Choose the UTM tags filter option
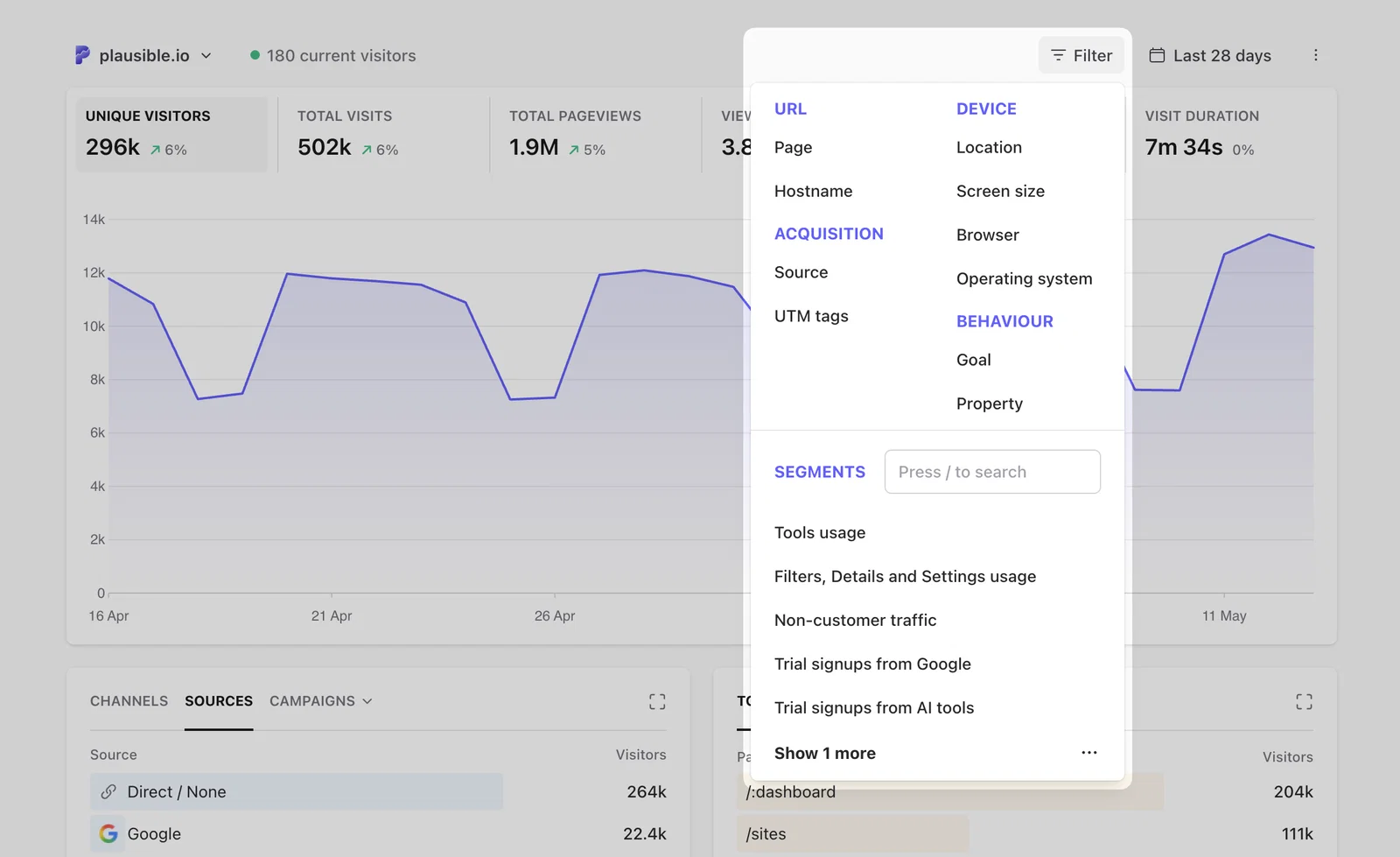1400x857 pixels. pyautogui.click(x=812, y=316)
